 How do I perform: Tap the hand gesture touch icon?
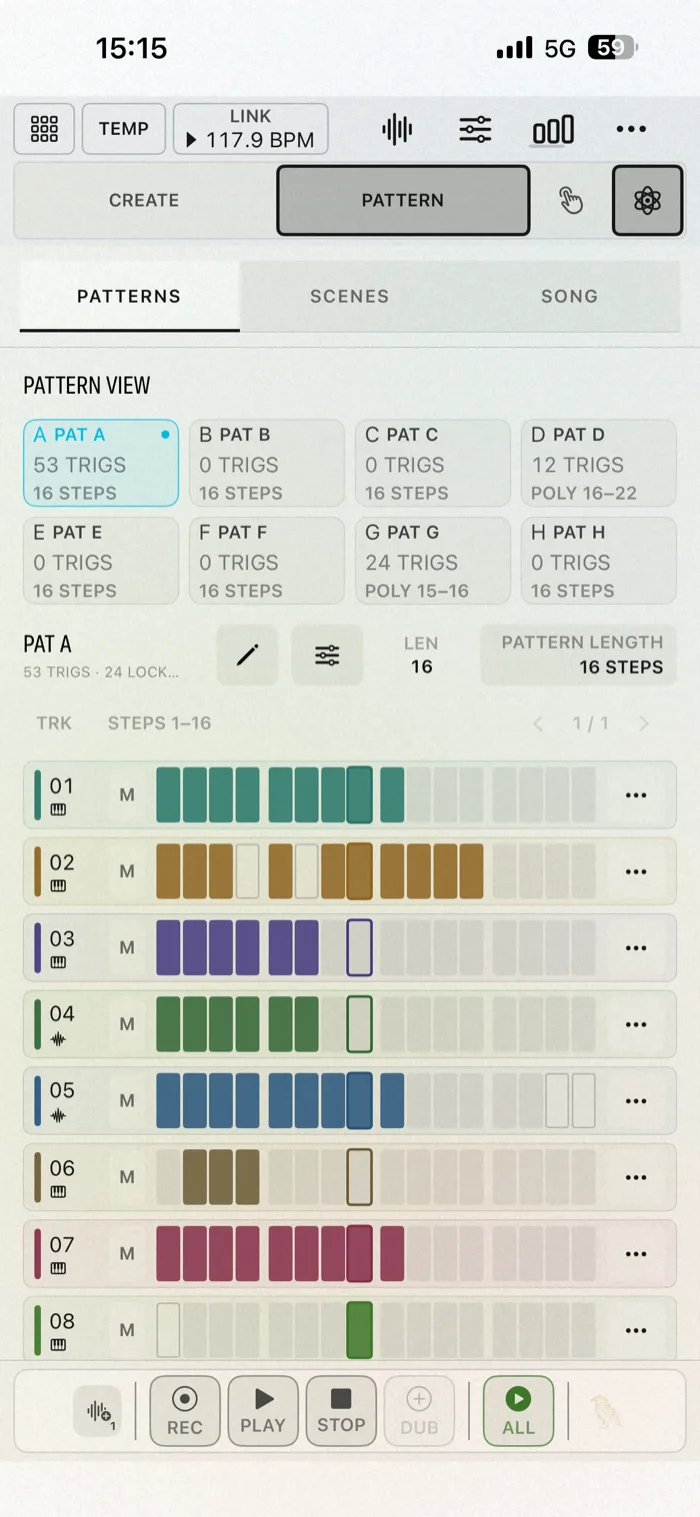point(570,200)
